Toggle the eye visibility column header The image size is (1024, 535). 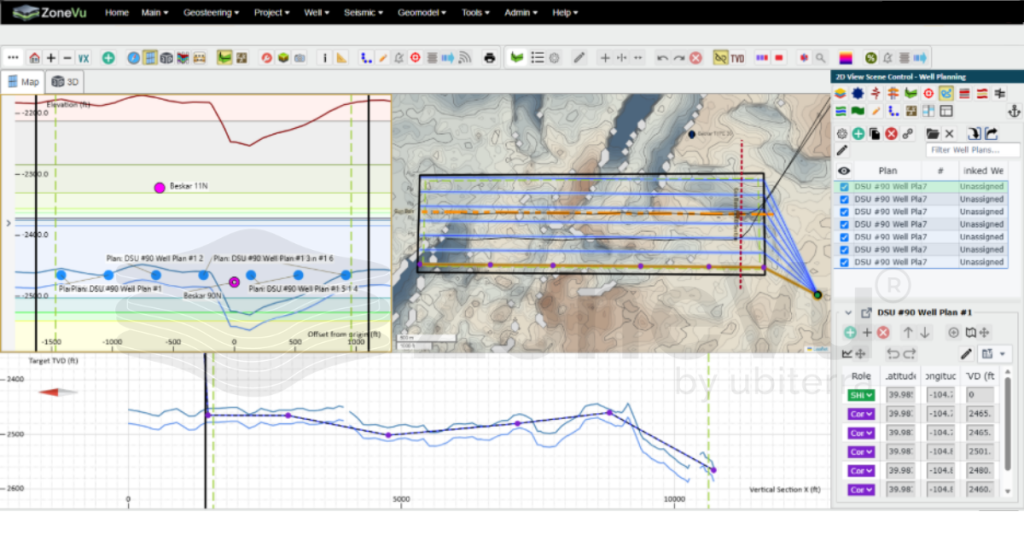point(844,171)
